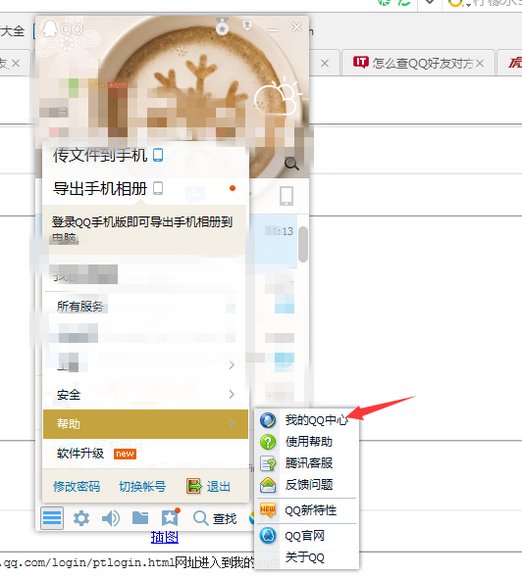This screenshot has width=522, height=577.
Task: Select 关于QQ in help submenu
Action: [x=307, y=557]
